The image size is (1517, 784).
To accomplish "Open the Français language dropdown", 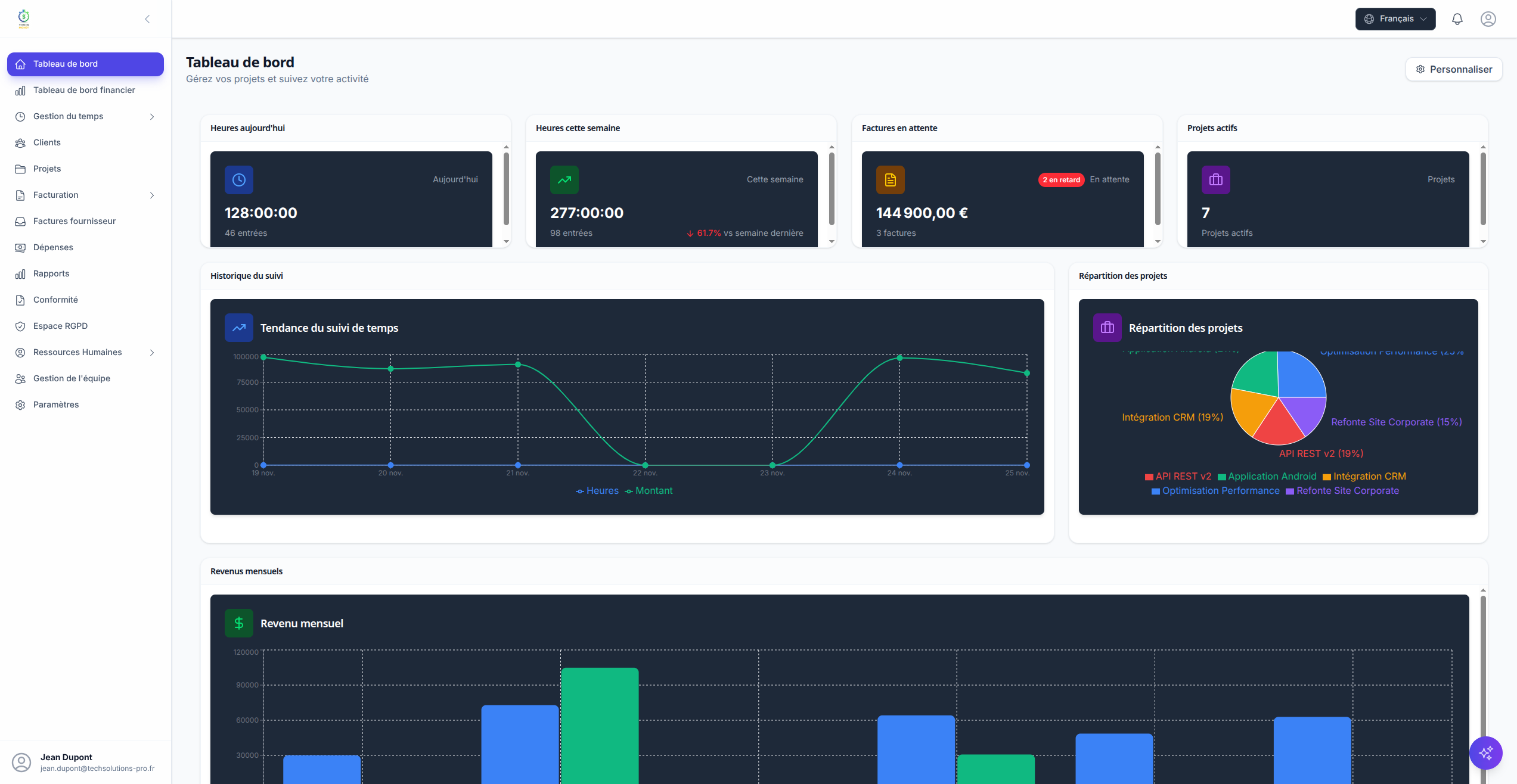I will [1395, 18].
